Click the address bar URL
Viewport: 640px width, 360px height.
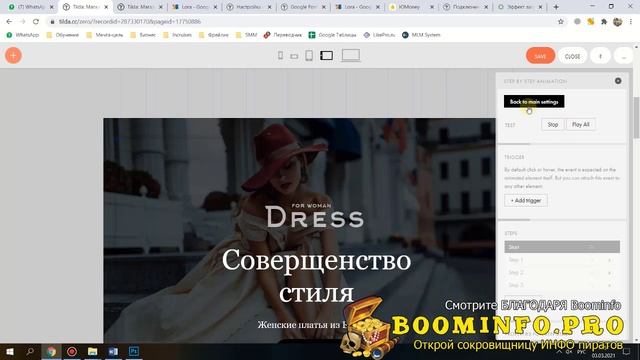pos(129,22)
